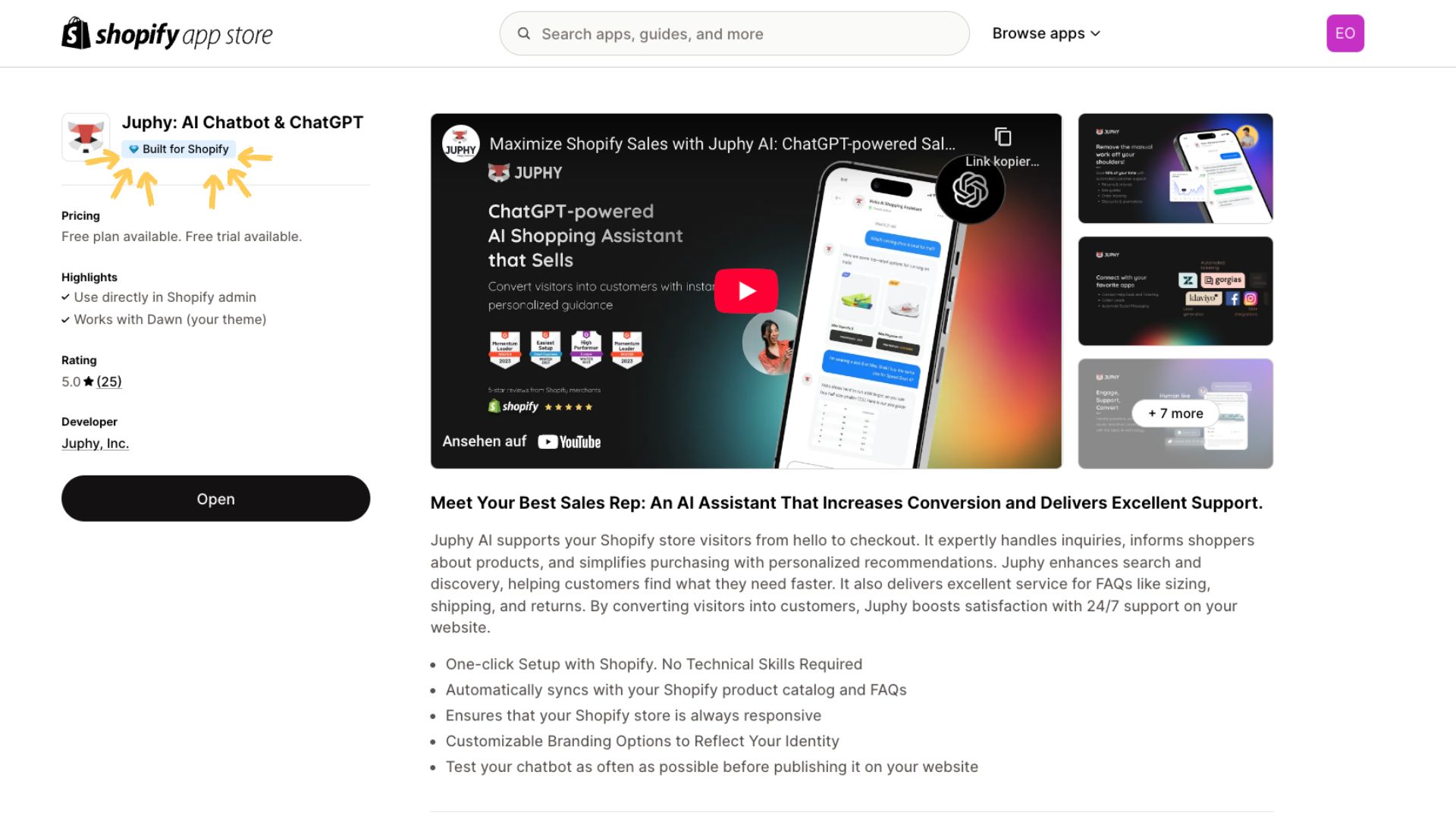Click the first app screenshot thumbnail
Viewport: 1456px width, 819px height.
(1175, 167)
